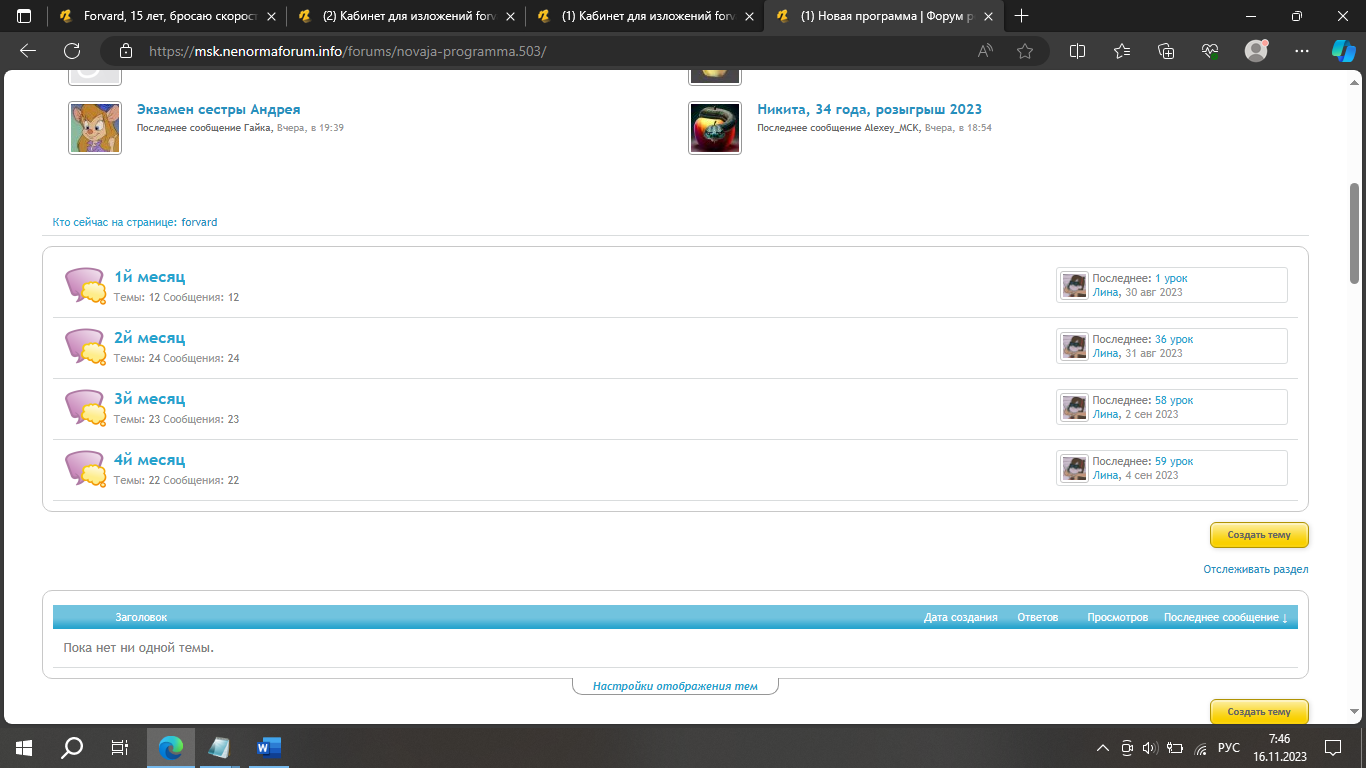This screenshot has height=768, width=1366.
Task: Open a new browser tab
Action: (1021, 16)
